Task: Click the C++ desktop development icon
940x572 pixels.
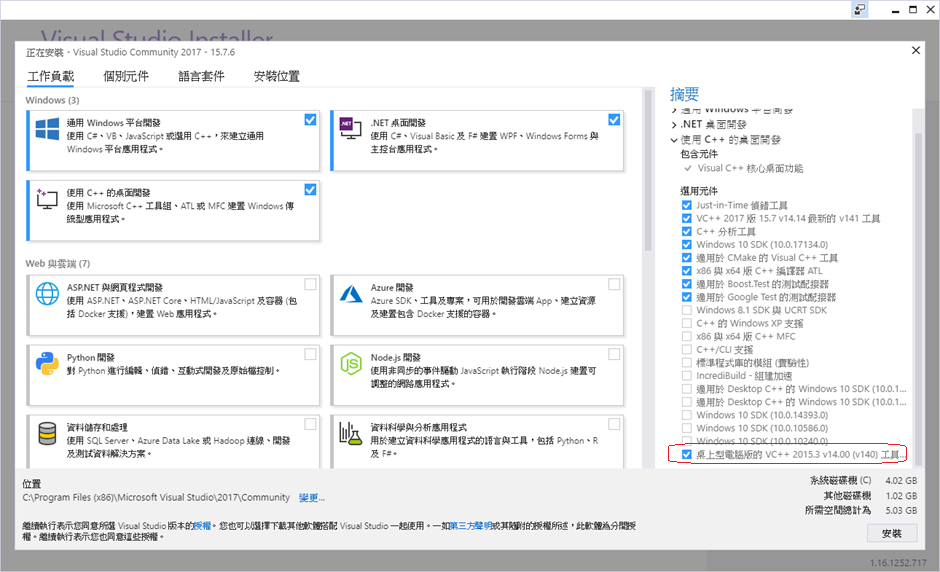Action: (x=47, y=198)
